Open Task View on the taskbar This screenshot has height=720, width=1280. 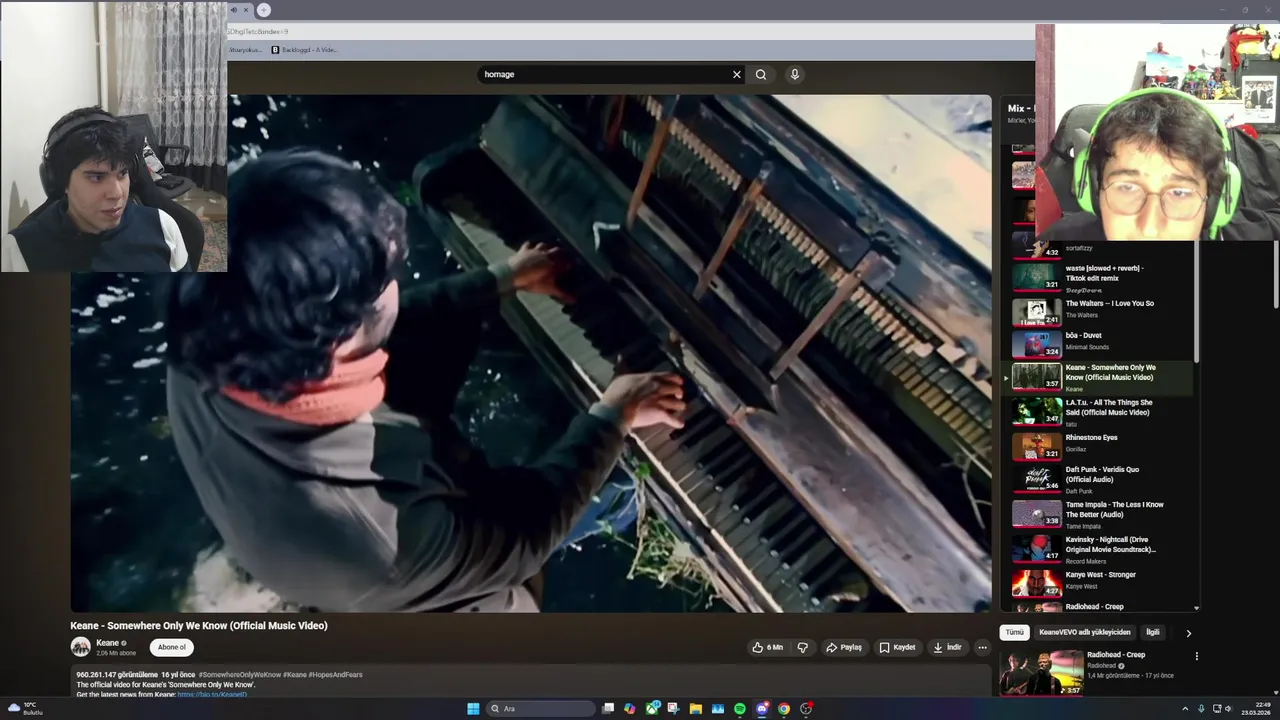click(607, 709)
